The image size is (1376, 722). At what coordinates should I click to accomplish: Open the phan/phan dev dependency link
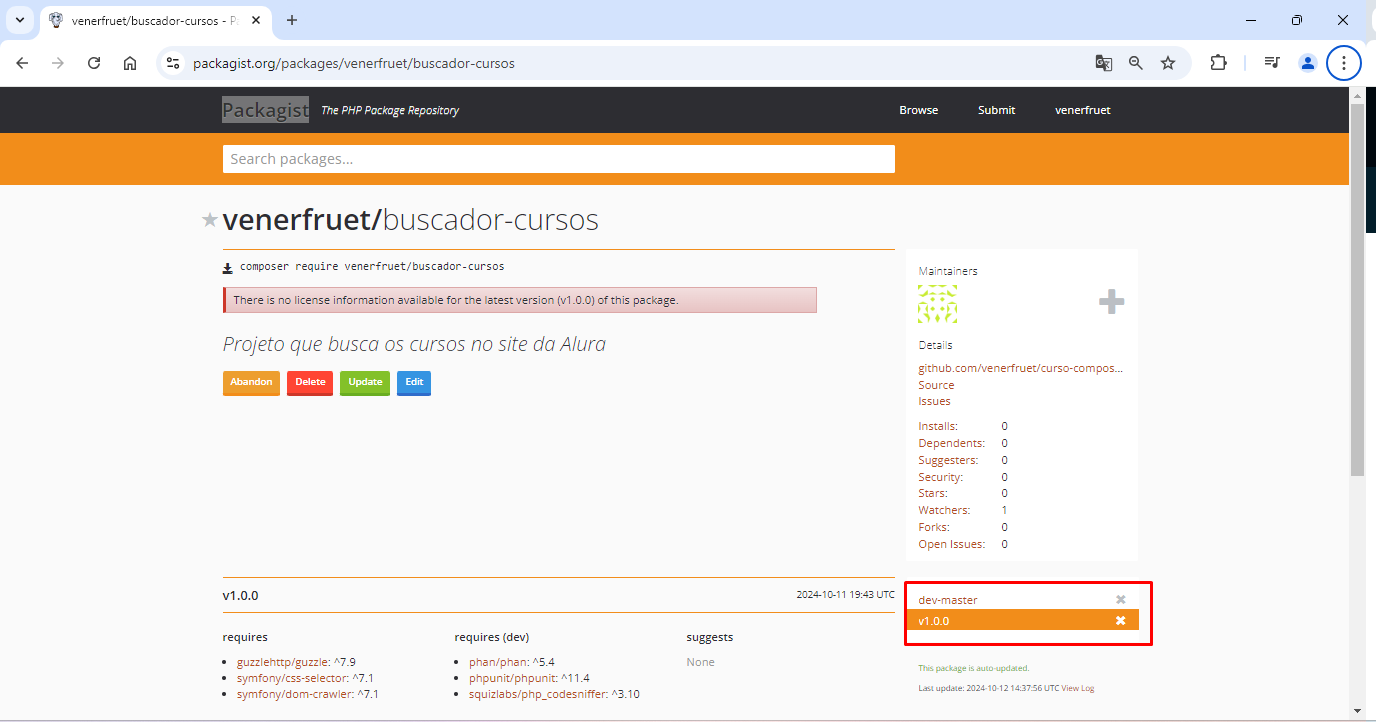[497, 662]
